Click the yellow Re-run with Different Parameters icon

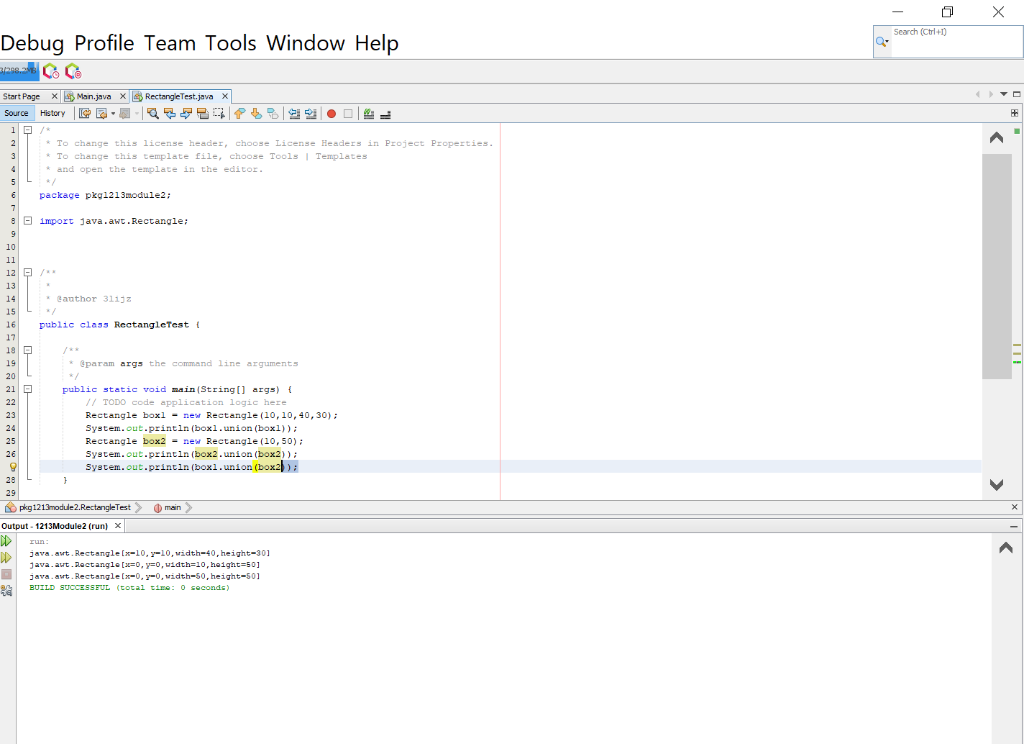6,556
